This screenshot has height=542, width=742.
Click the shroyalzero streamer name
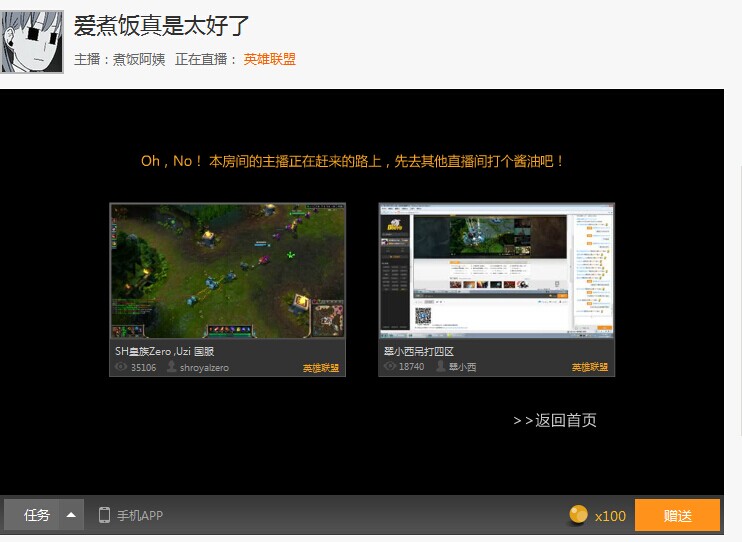pyautogui.click(x=204, y=367)
